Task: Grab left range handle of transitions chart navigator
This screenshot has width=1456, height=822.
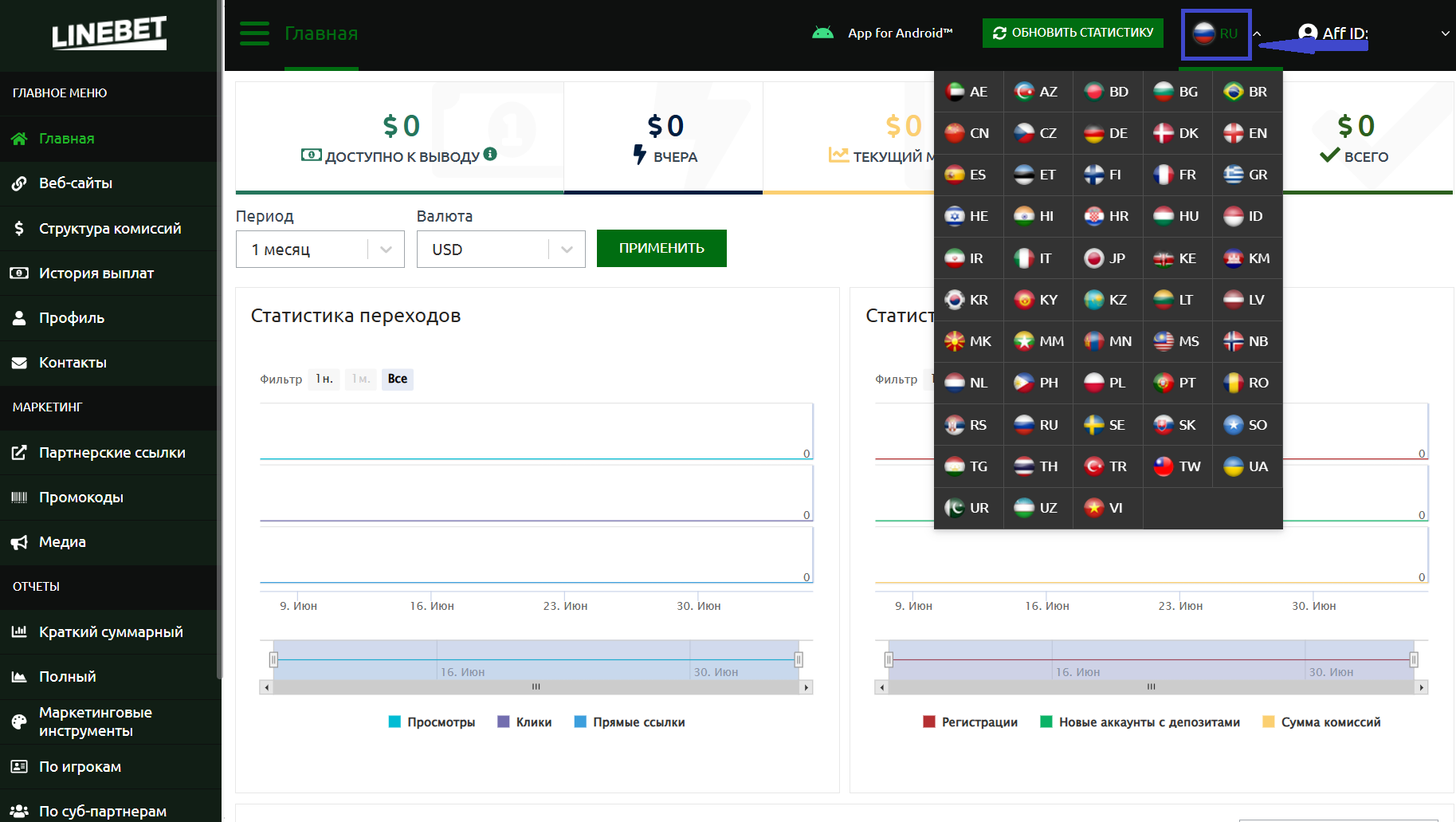Action: click(273, 659)
